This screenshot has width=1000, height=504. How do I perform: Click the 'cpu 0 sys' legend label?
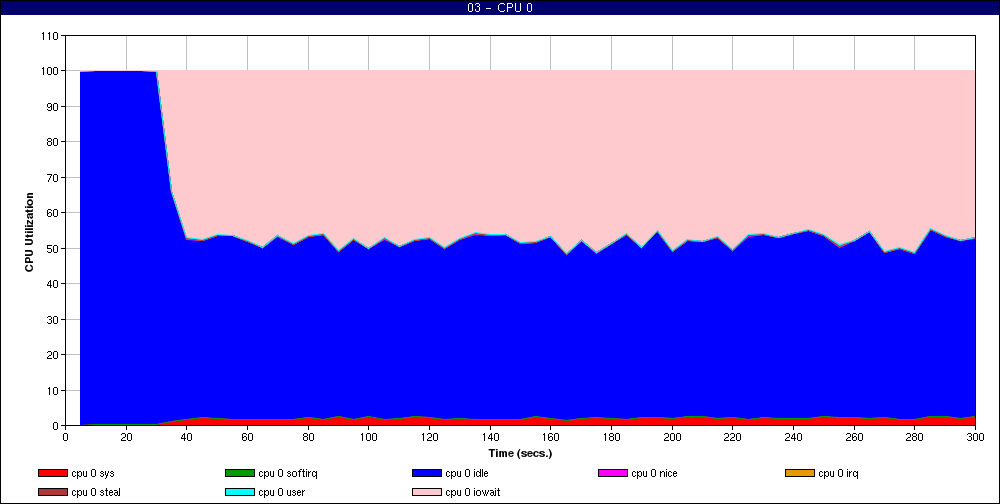[93, 474]
